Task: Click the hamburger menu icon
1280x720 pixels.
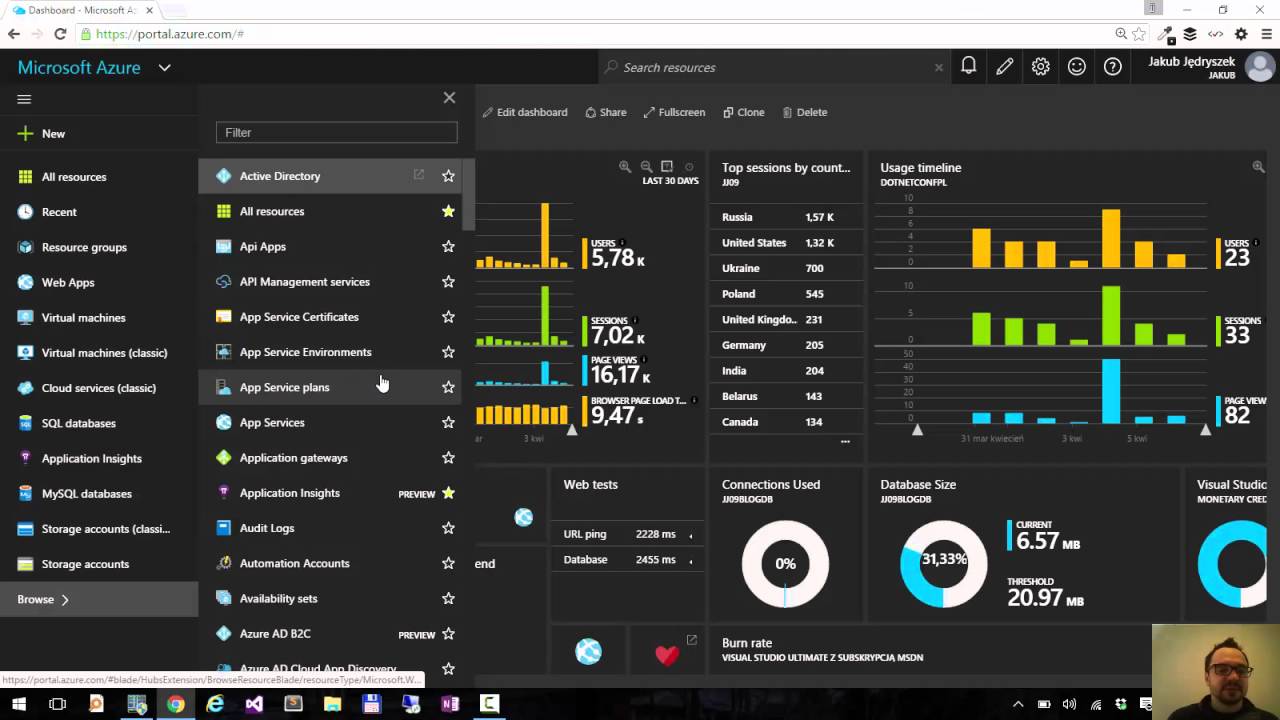Action: point(24,99)
